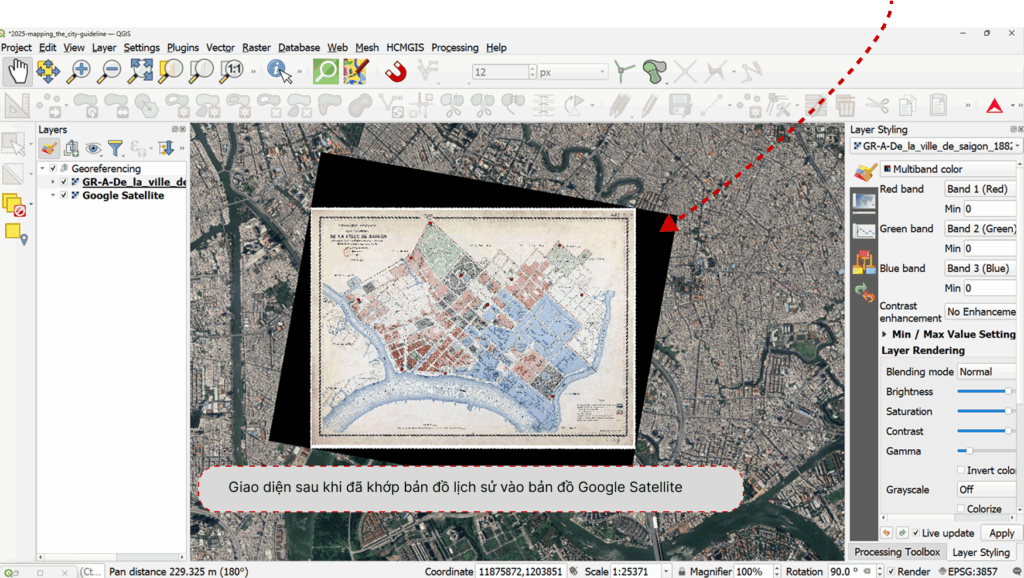Click the EPSG:3857 CRS button

(x=968, y=571)
